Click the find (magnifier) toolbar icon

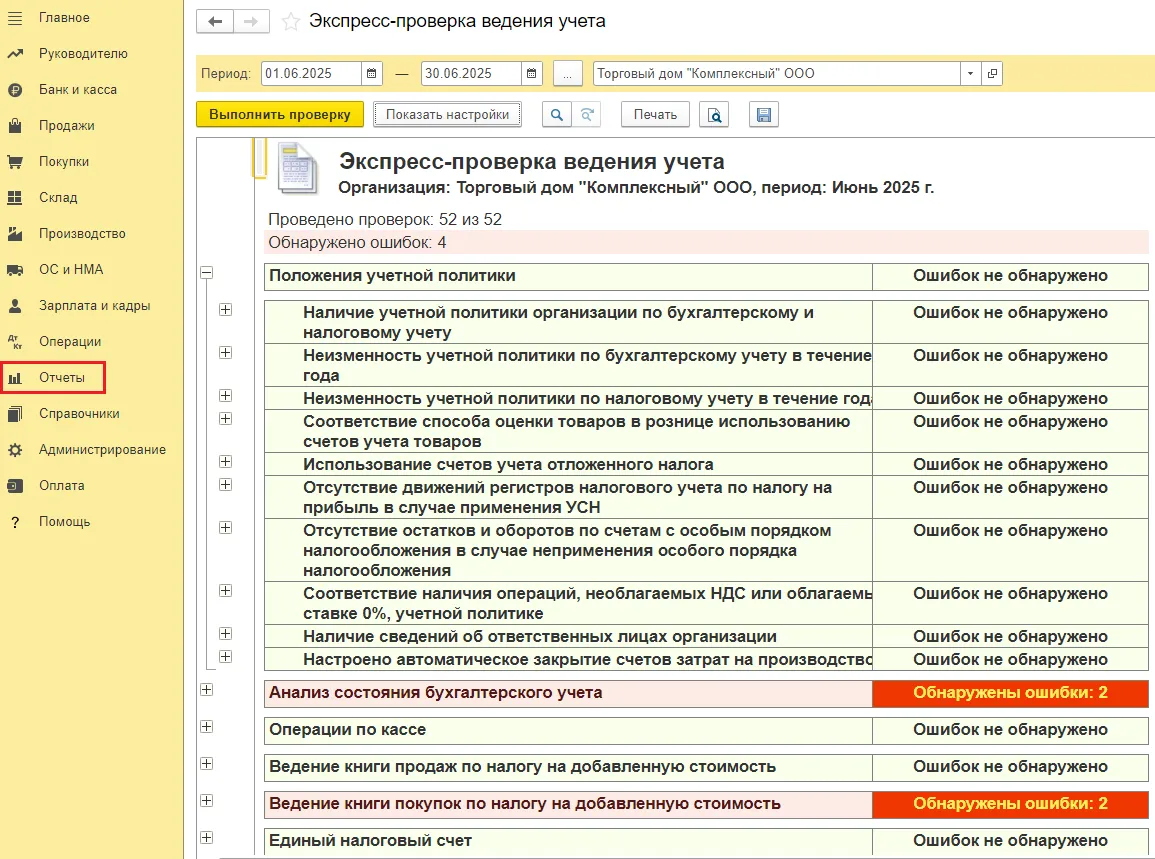point(556,114)
